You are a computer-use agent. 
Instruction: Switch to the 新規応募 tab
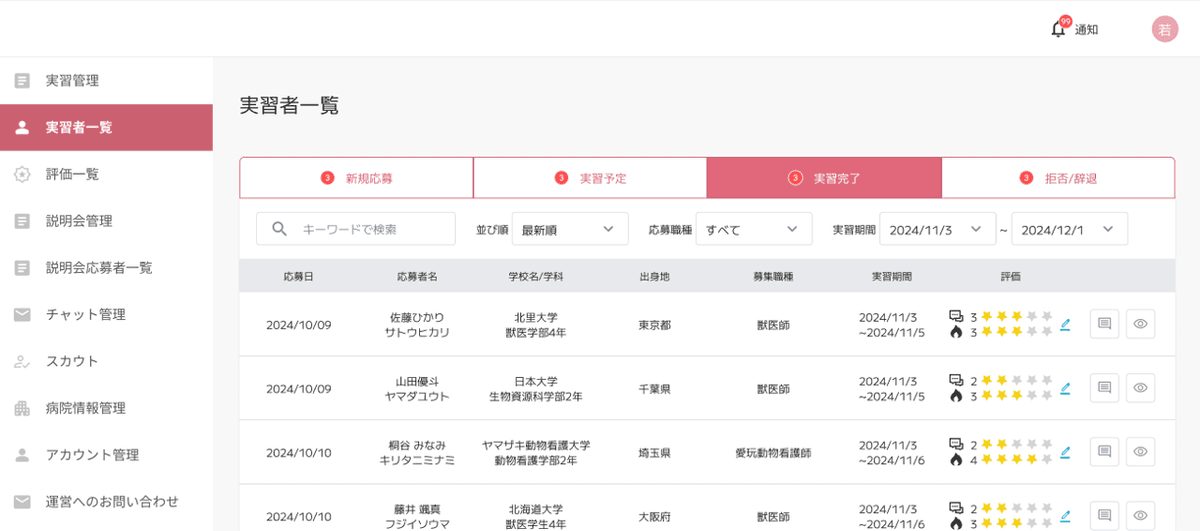[356, 178]
